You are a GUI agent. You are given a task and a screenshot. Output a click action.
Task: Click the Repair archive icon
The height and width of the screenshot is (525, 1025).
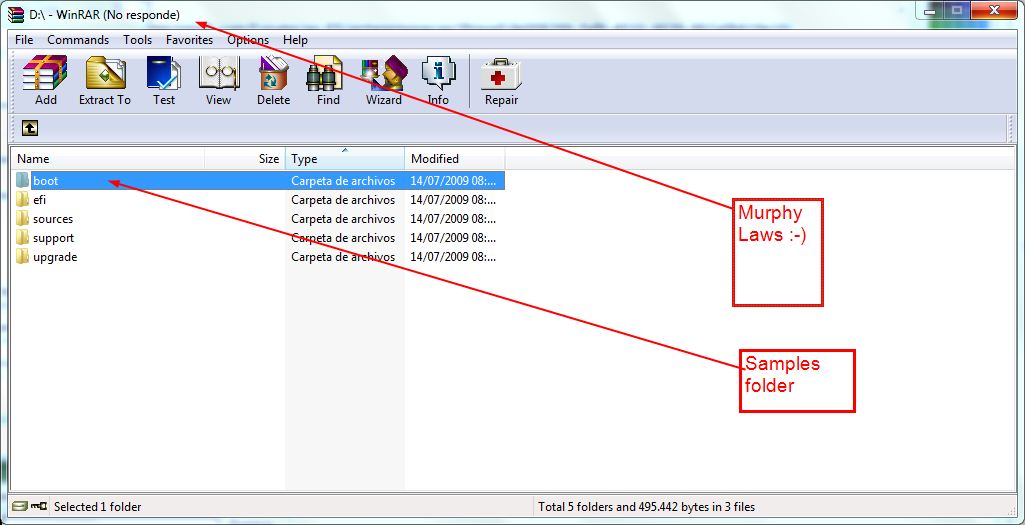(x=501, y=80)
